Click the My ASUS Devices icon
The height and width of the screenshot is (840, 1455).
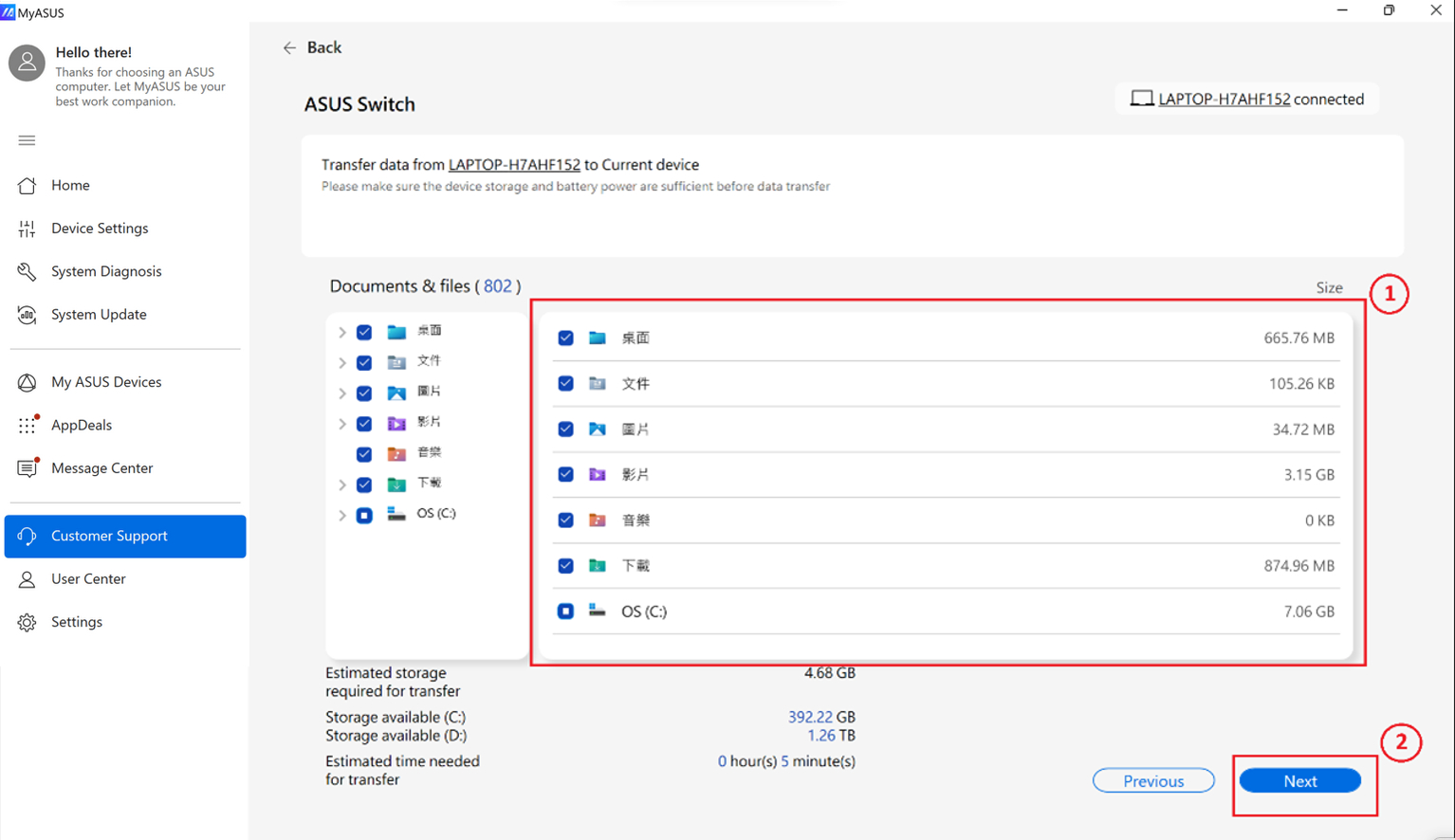tap(27, 382)
